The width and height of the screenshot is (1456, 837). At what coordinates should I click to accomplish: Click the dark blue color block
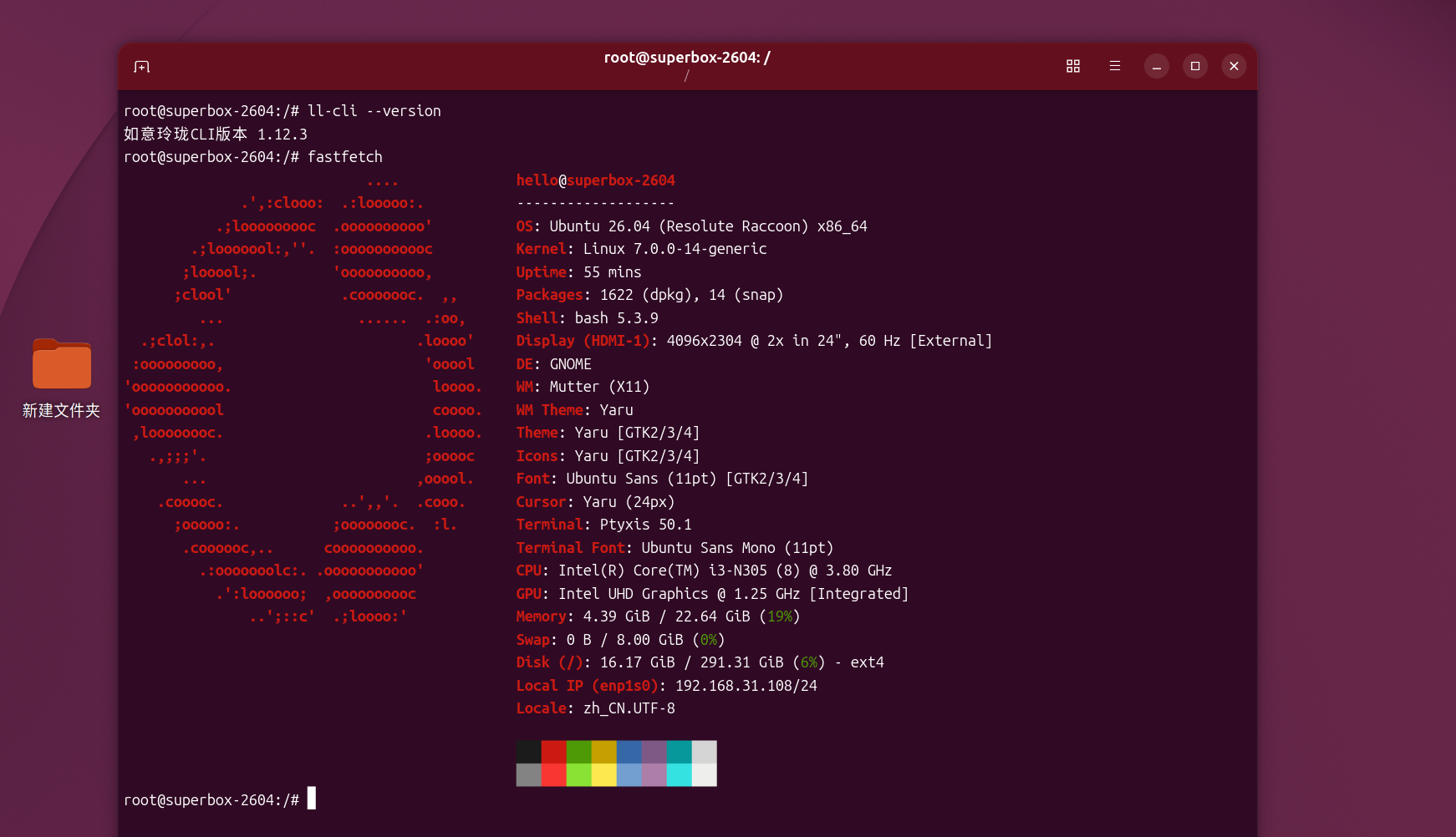pyautogui.click(x=629, y=752)
